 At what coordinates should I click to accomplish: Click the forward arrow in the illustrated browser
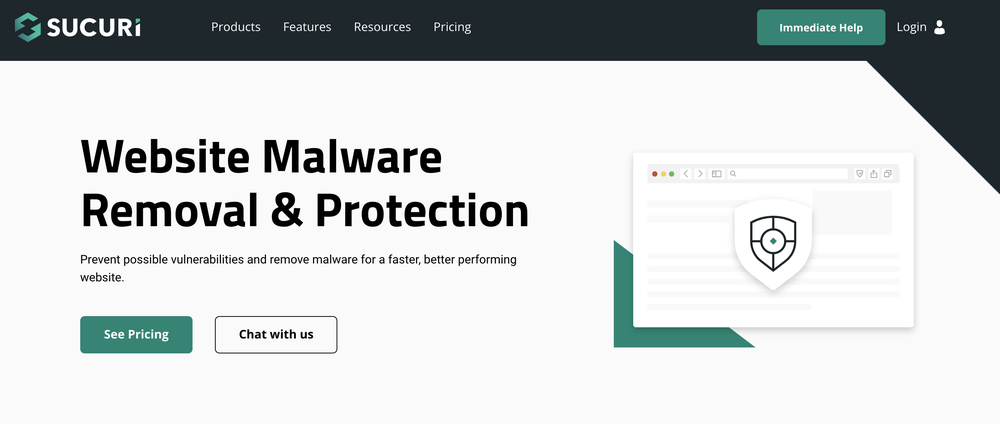click(x=700, y=174)
